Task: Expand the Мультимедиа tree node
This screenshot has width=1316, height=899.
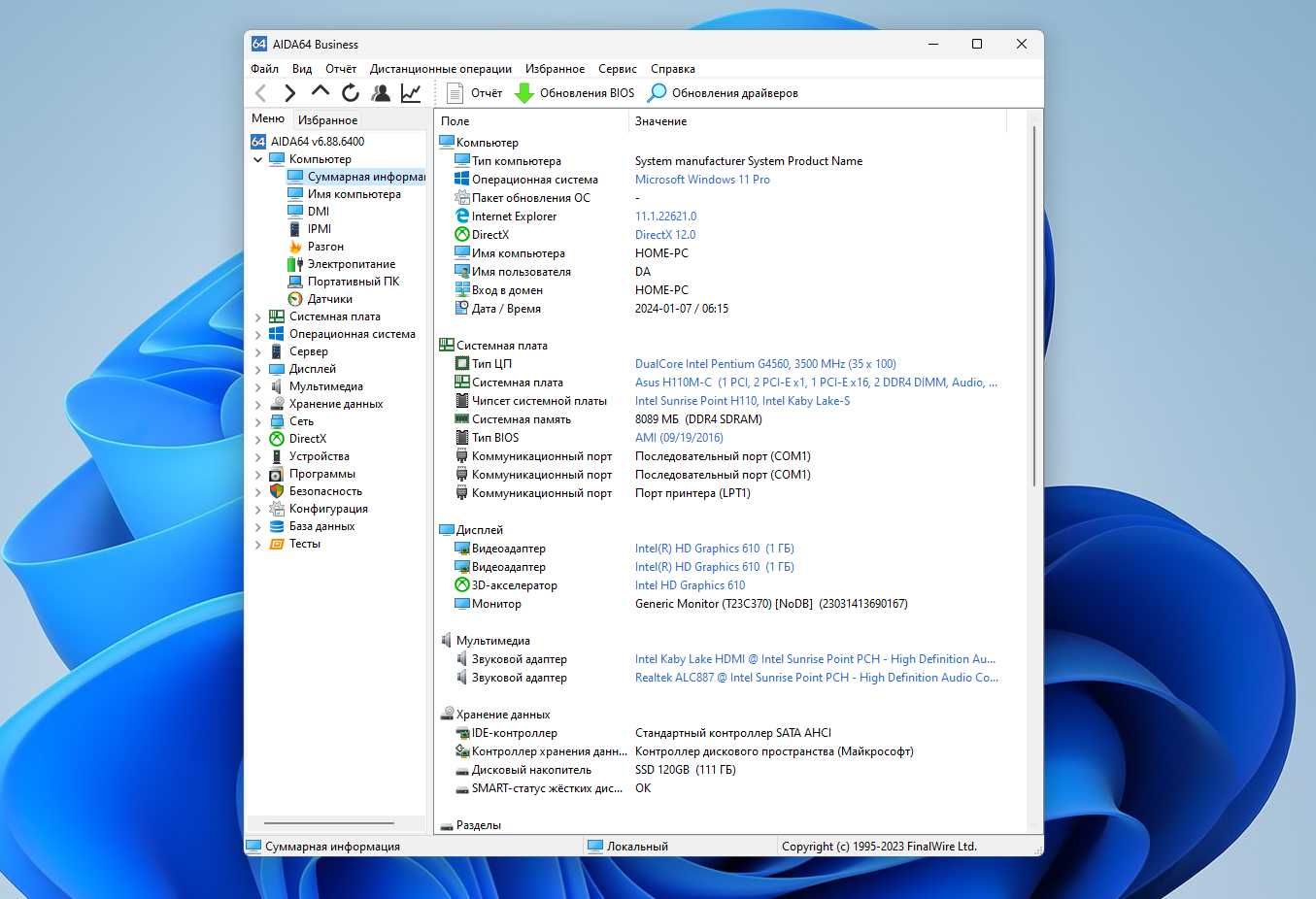Action: (x=258, y=386)
